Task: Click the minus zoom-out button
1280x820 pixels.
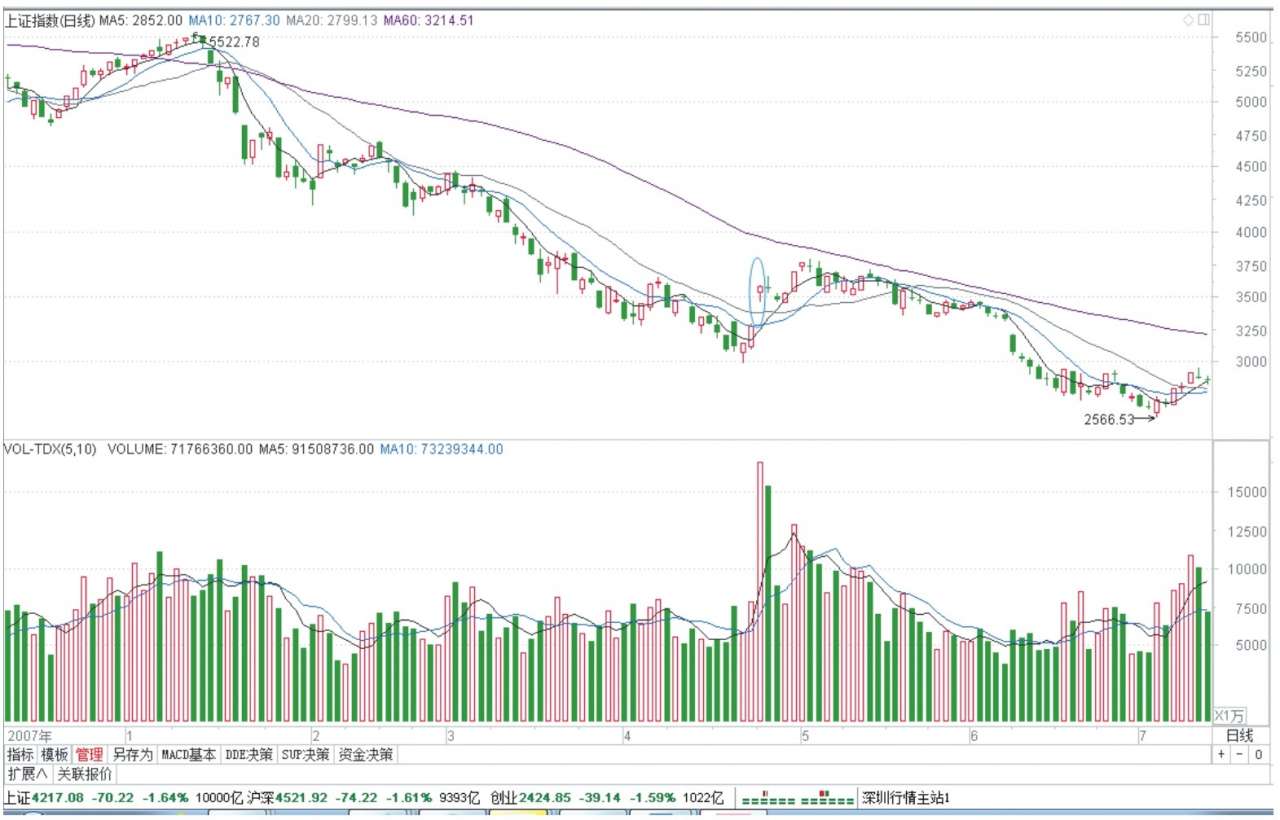Action: [1240, 754]
